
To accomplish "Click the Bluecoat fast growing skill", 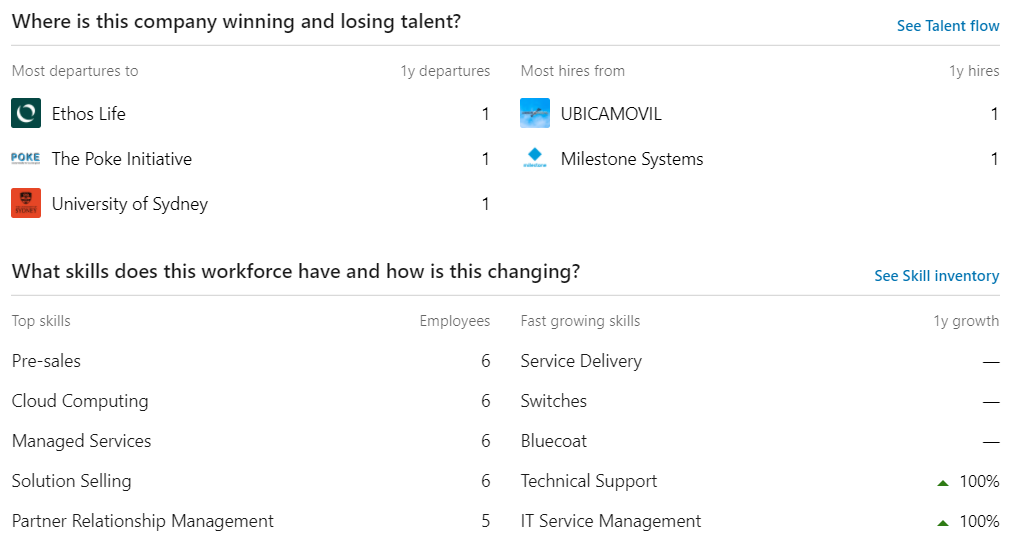I will click(x=554, y=441).
